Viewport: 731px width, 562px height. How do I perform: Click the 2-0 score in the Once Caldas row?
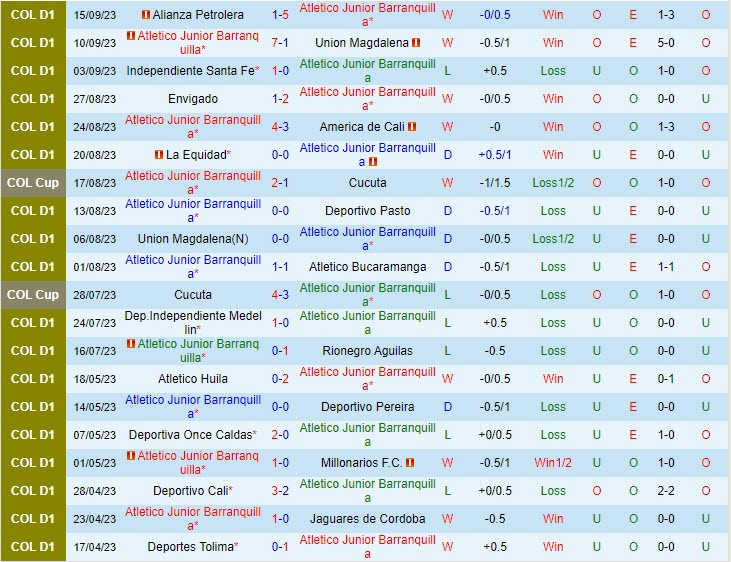(280, 435)
